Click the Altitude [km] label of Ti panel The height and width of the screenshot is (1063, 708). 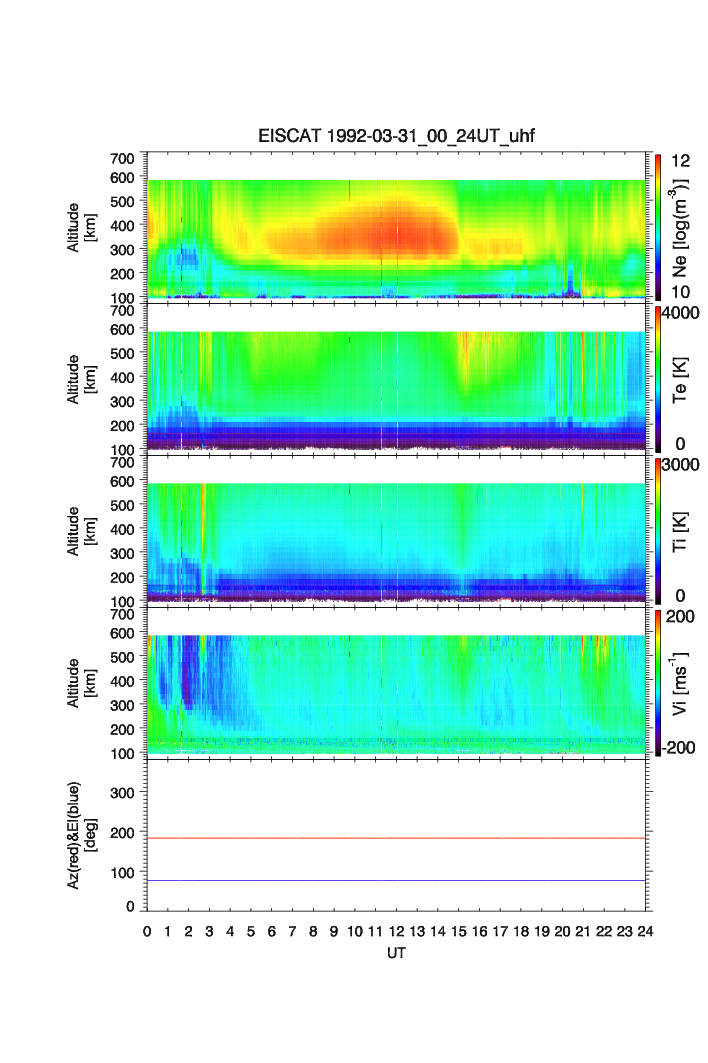pyautogui.click(x=81, y=532)
